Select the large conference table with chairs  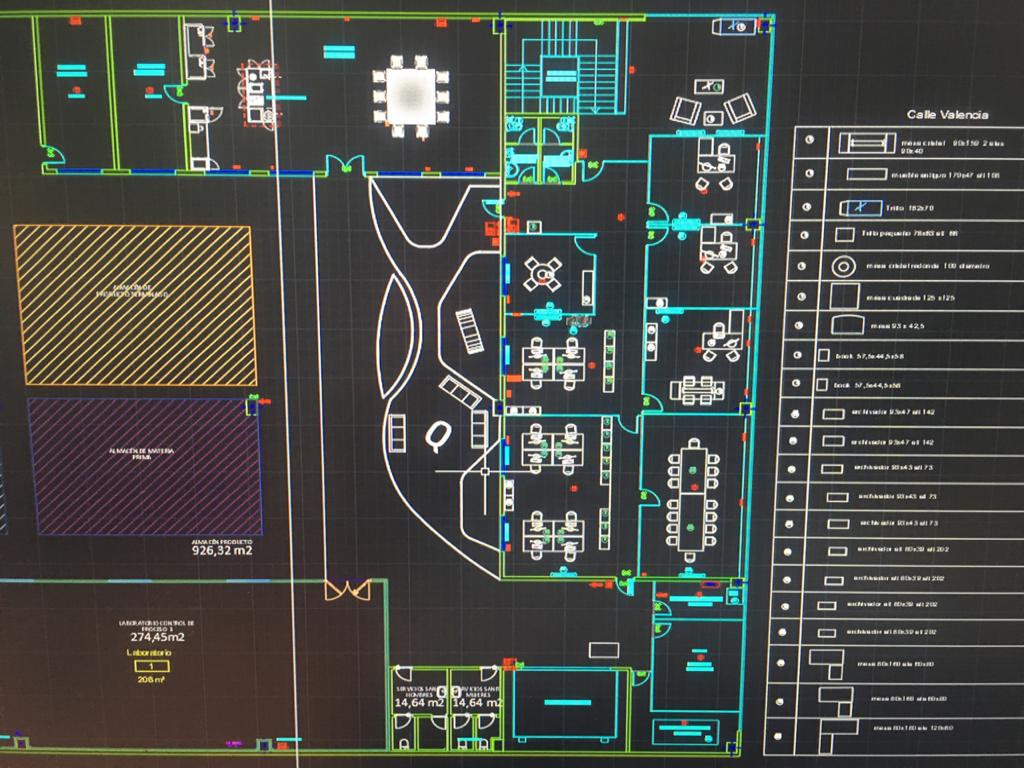[693, 499]
